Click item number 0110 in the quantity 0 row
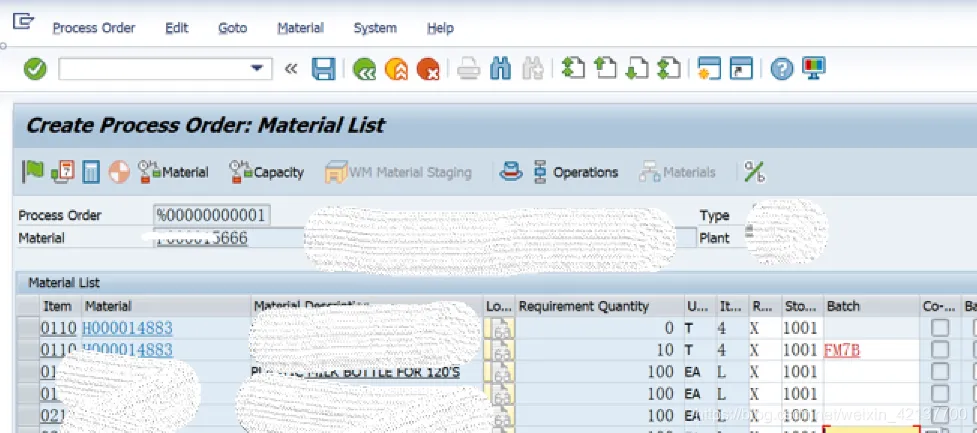 59,328
